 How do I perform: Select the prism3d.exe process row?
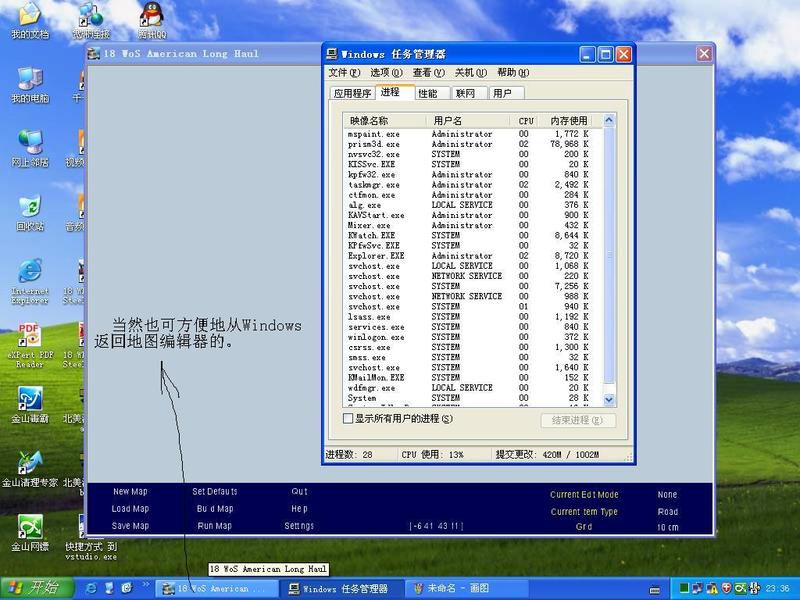point(373,144)
